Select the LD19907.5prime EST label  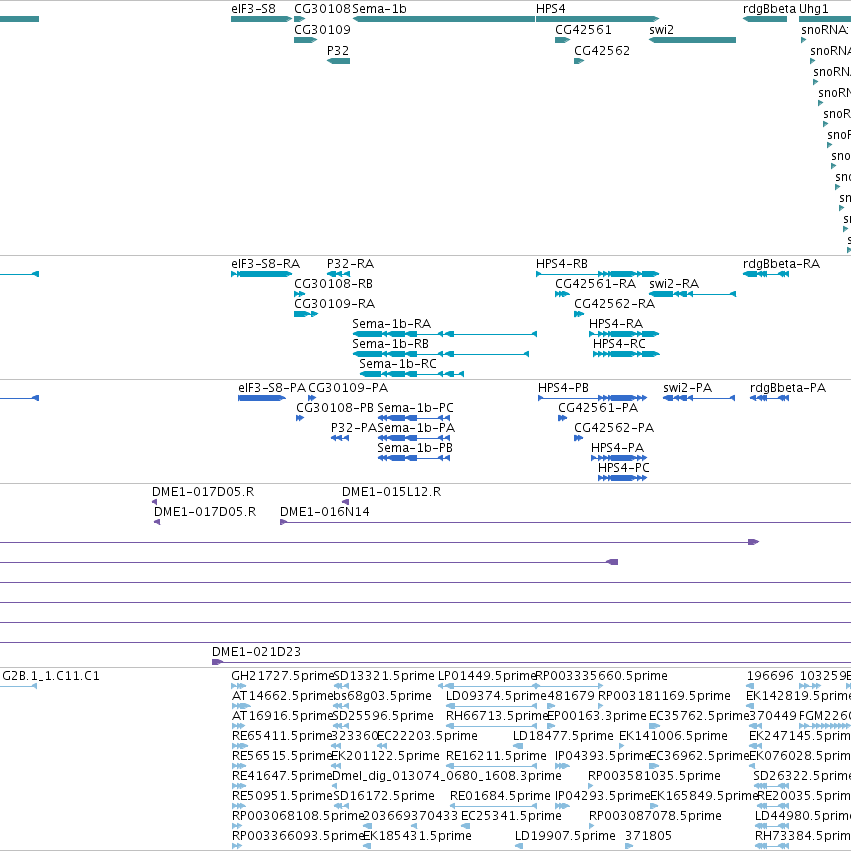click(x=565, y=837)
